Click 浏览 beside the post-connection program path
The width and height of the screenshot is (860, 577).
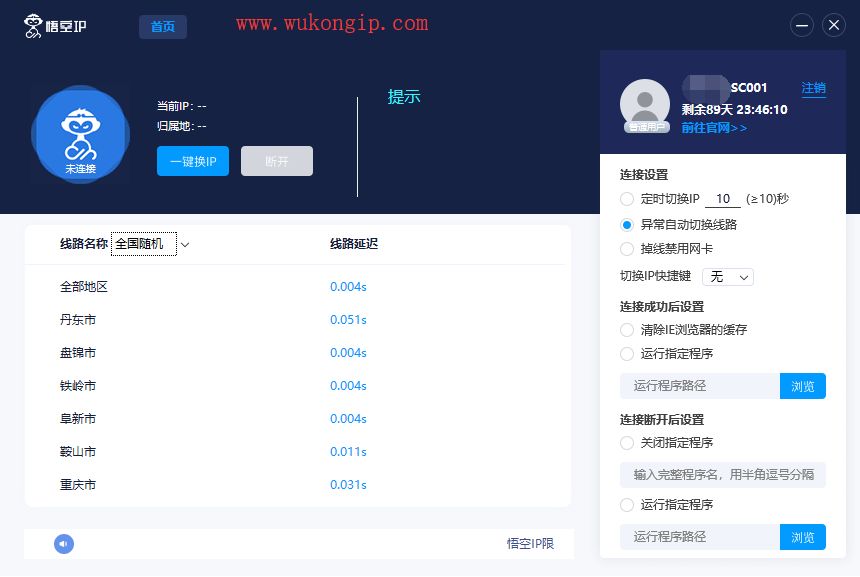802,386
